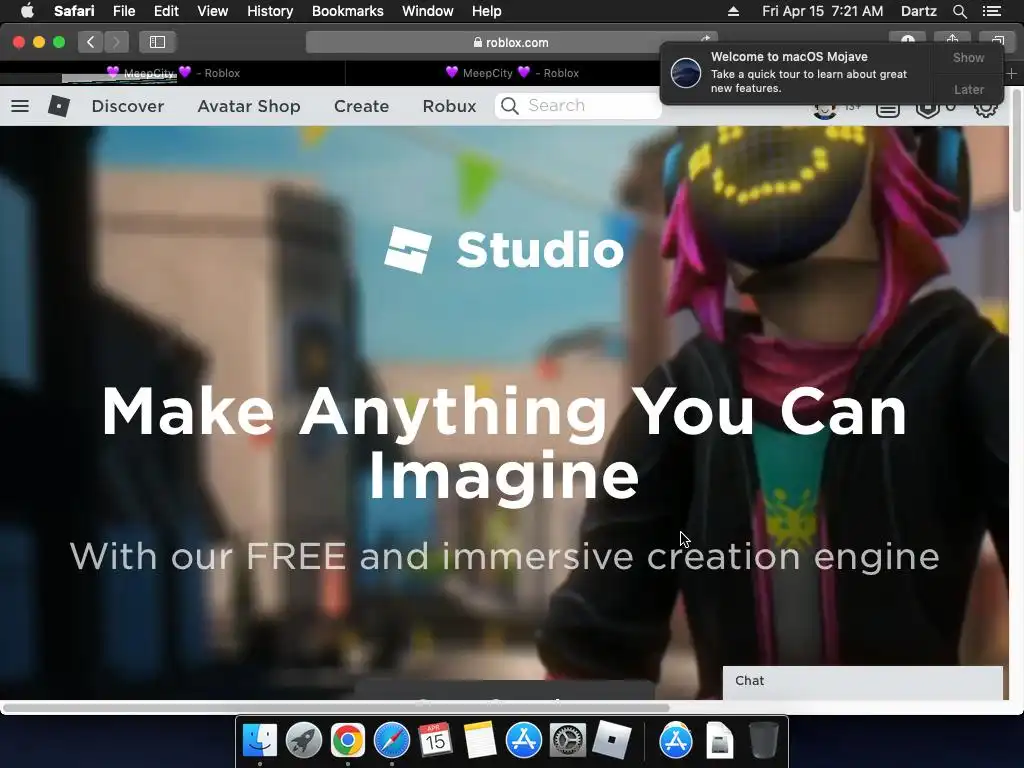This screenshot has height=768, width=1024.
Task: Click the eject icon in the menu bar
Action: point(733,11)
